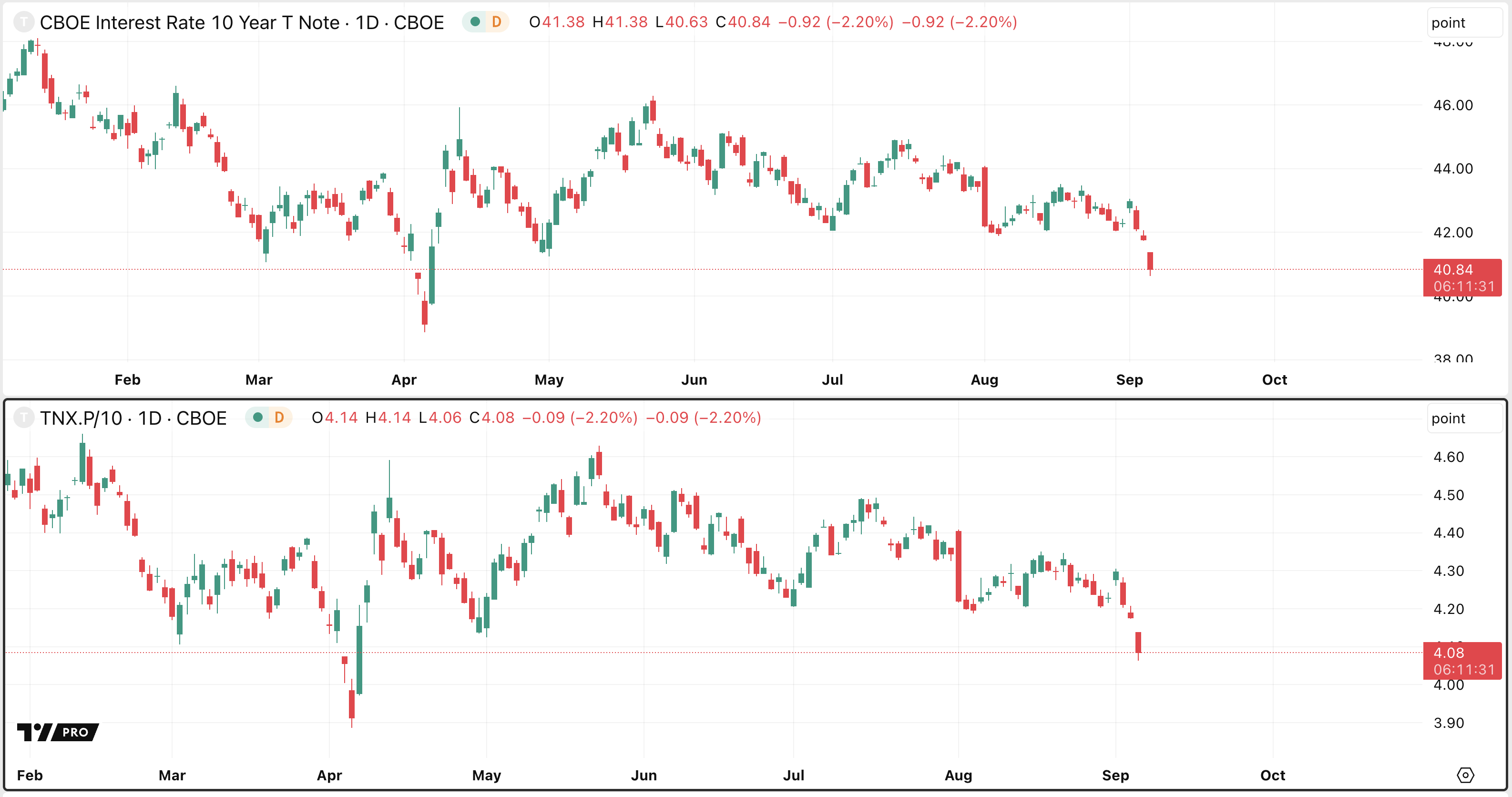This screenshot has height=797, width=1512.
Task: Open the top chart's point price scale dropdown
Action: 1464,23
